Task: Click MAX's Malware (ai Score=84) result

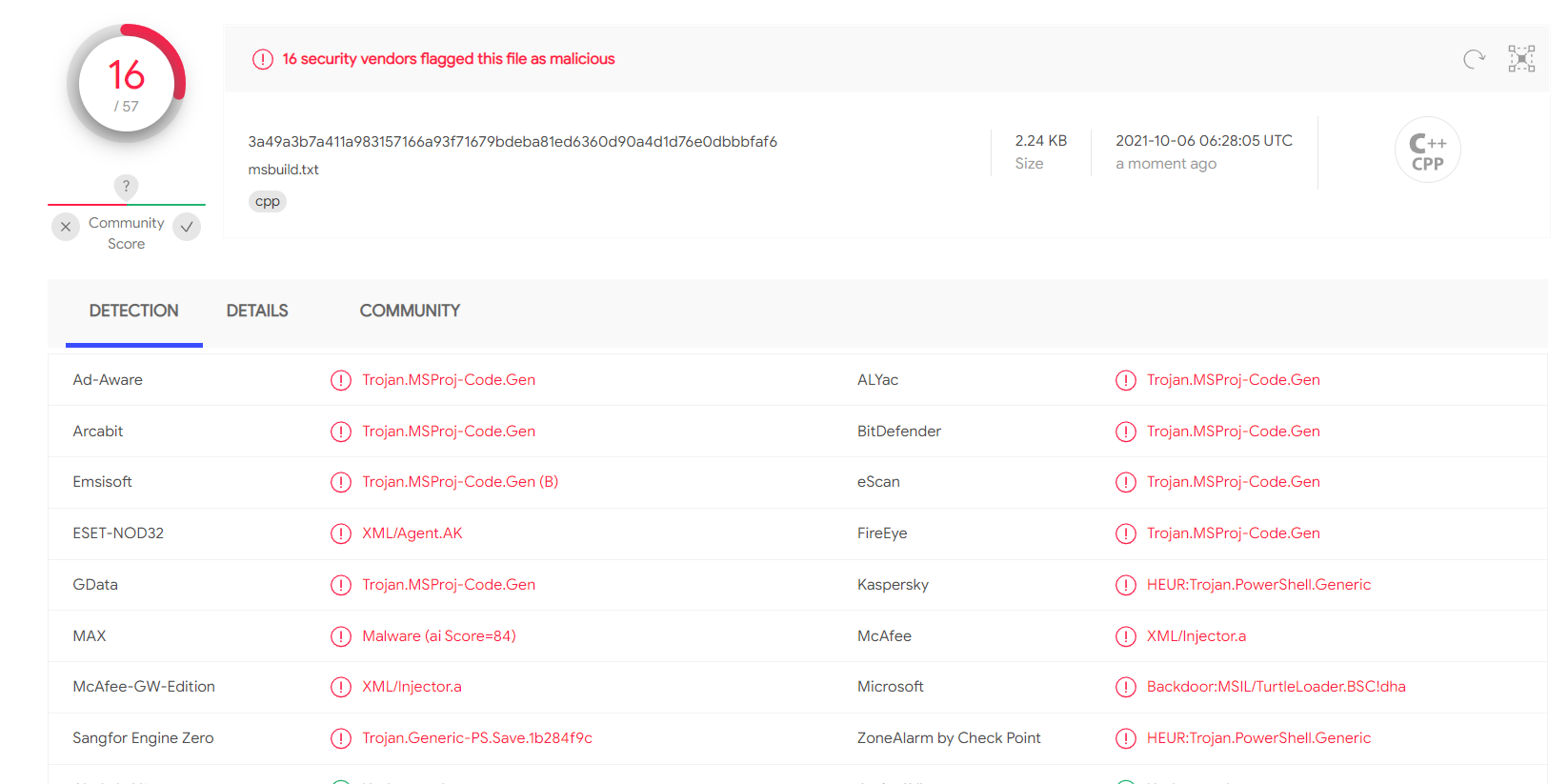Action: tap(439, 636)
